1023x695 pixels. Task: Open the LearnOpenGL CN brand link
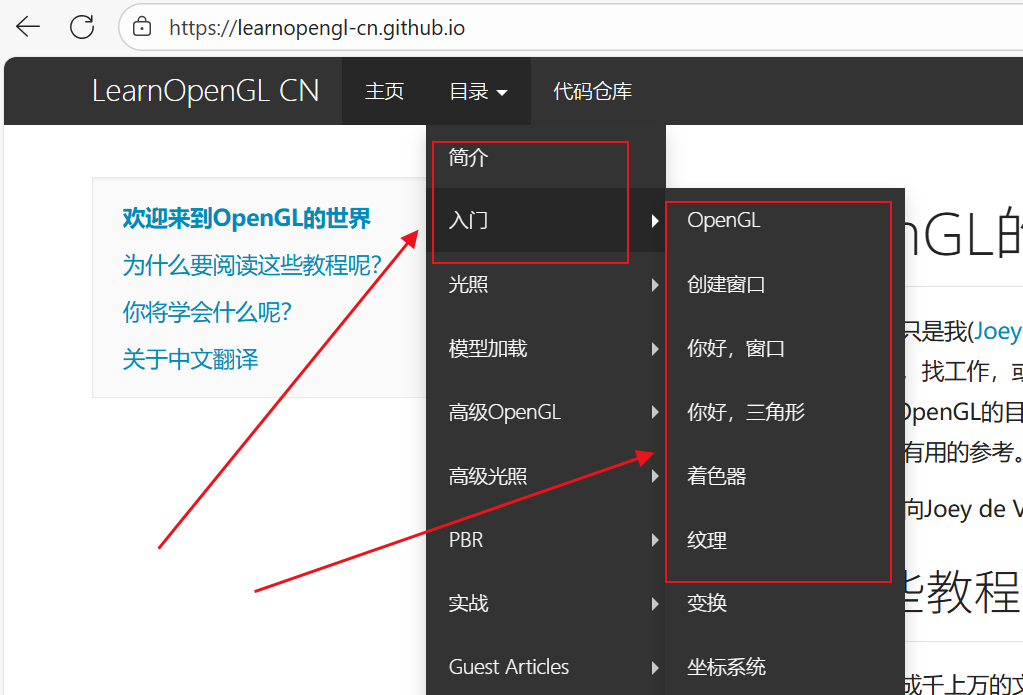click(x=206, y=91)
